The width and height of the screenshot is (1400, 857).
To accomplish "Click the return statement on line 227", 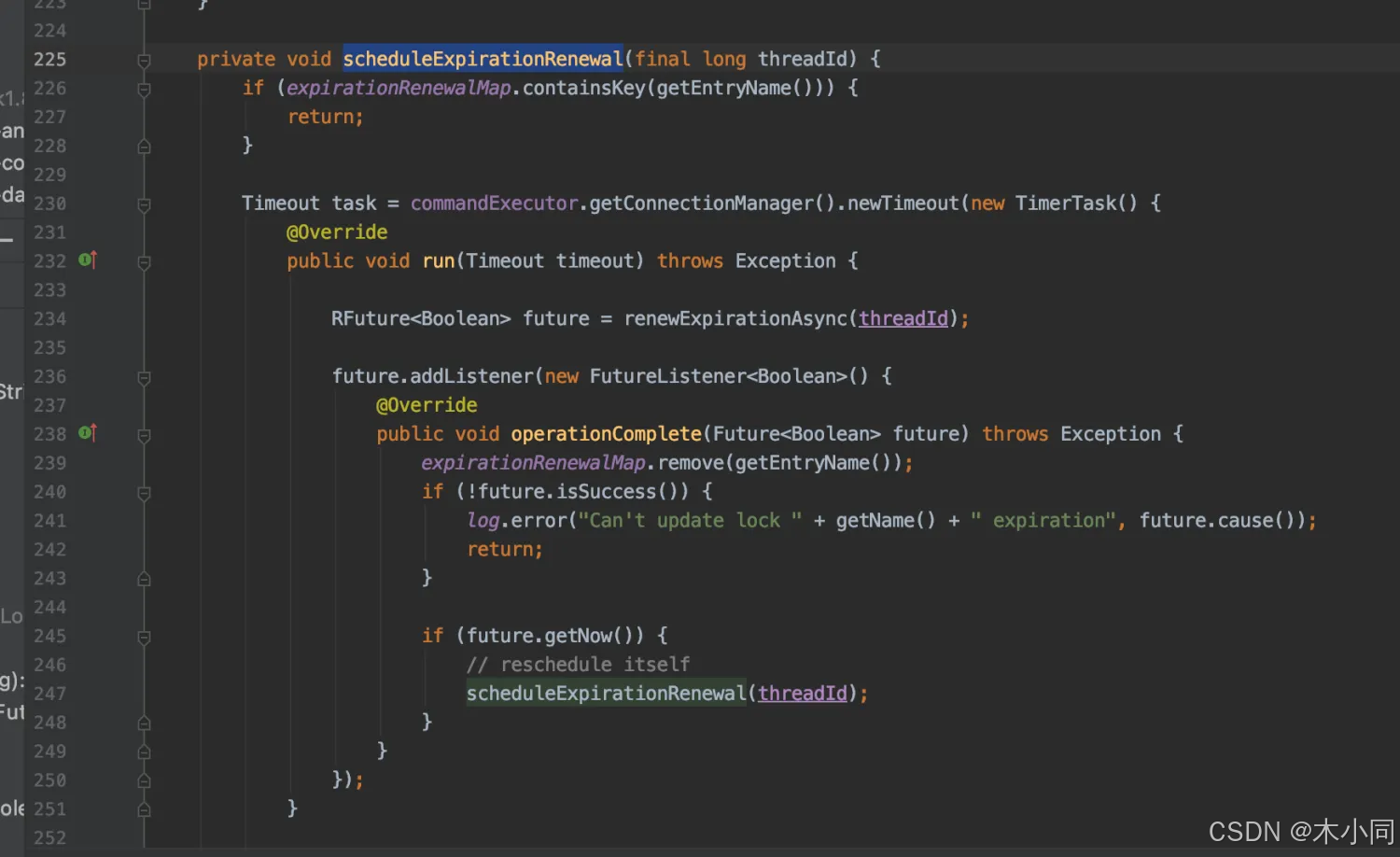I will (x=325, y=117).
